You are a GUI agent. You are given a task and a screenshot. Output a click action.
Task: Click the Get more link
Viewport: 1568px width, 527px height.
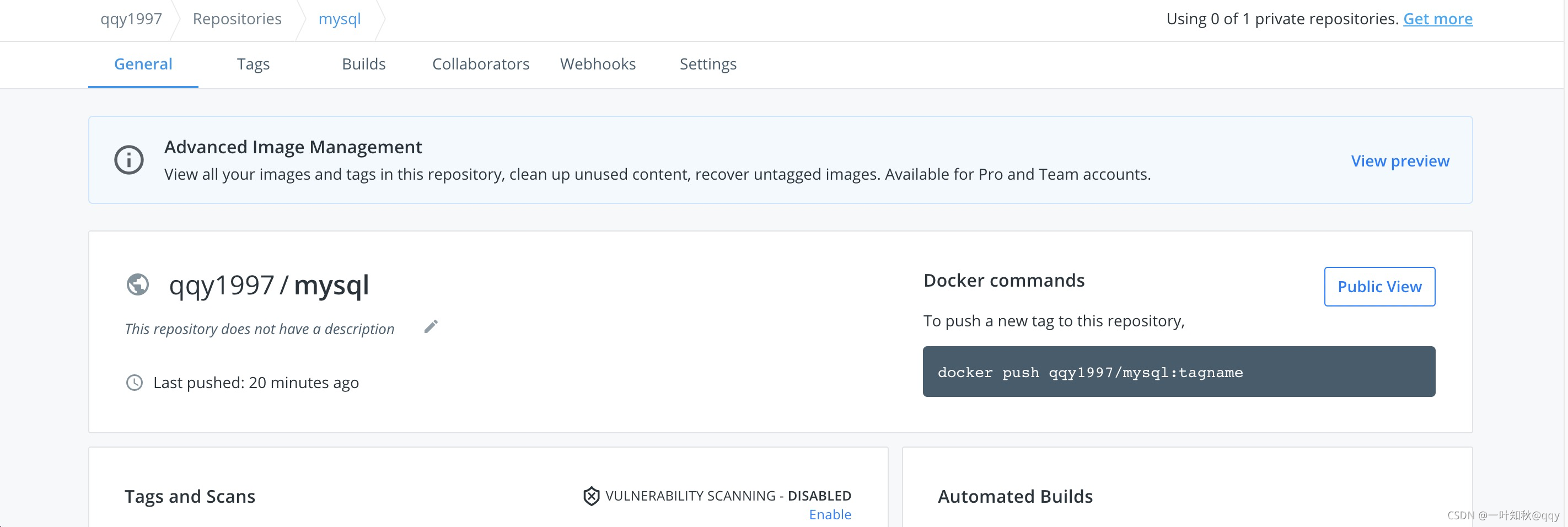point(1438,19)
